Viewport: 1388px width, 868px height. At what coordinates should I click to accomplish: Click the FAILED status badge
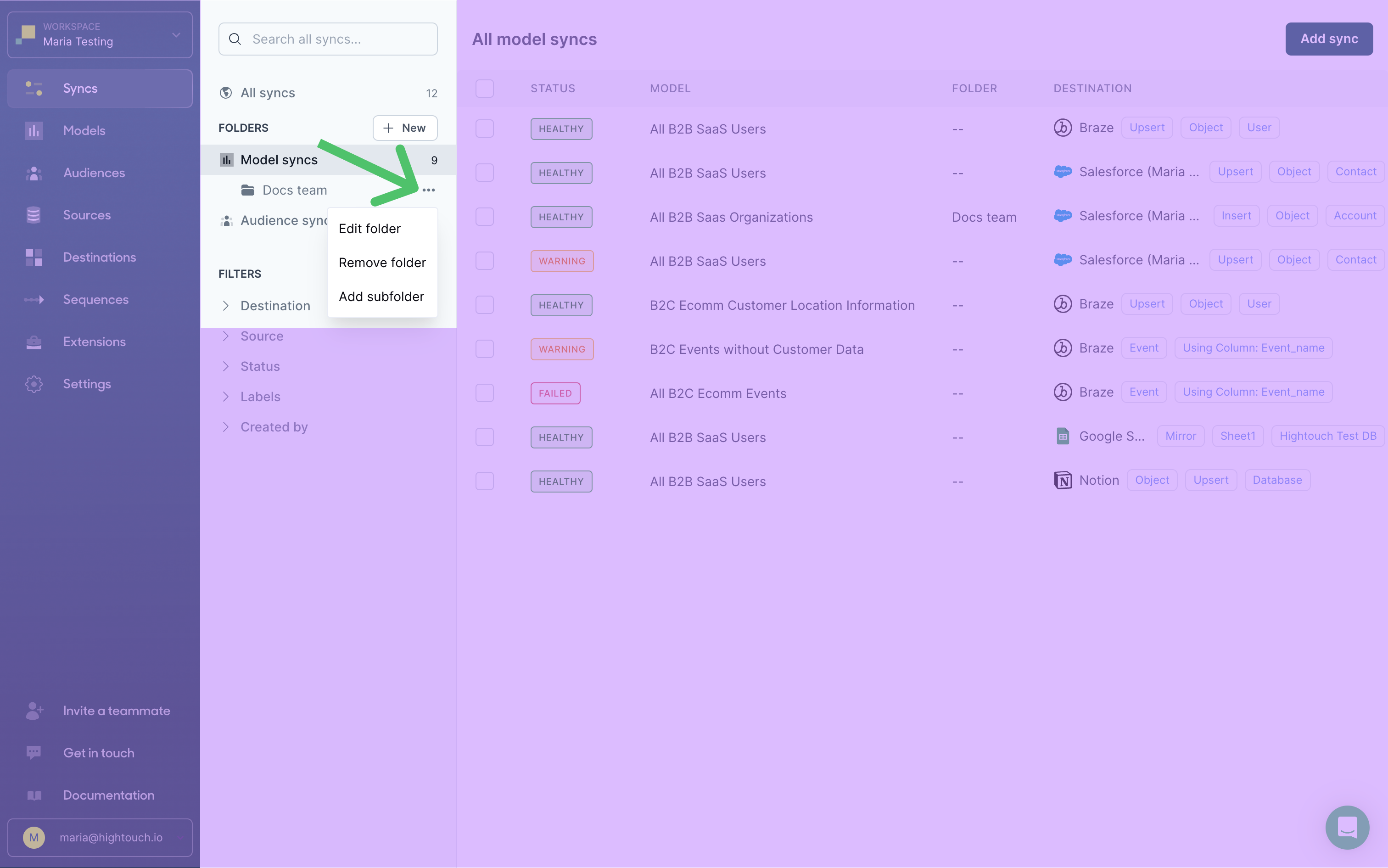pyautogui.click(x=555, y=393)
